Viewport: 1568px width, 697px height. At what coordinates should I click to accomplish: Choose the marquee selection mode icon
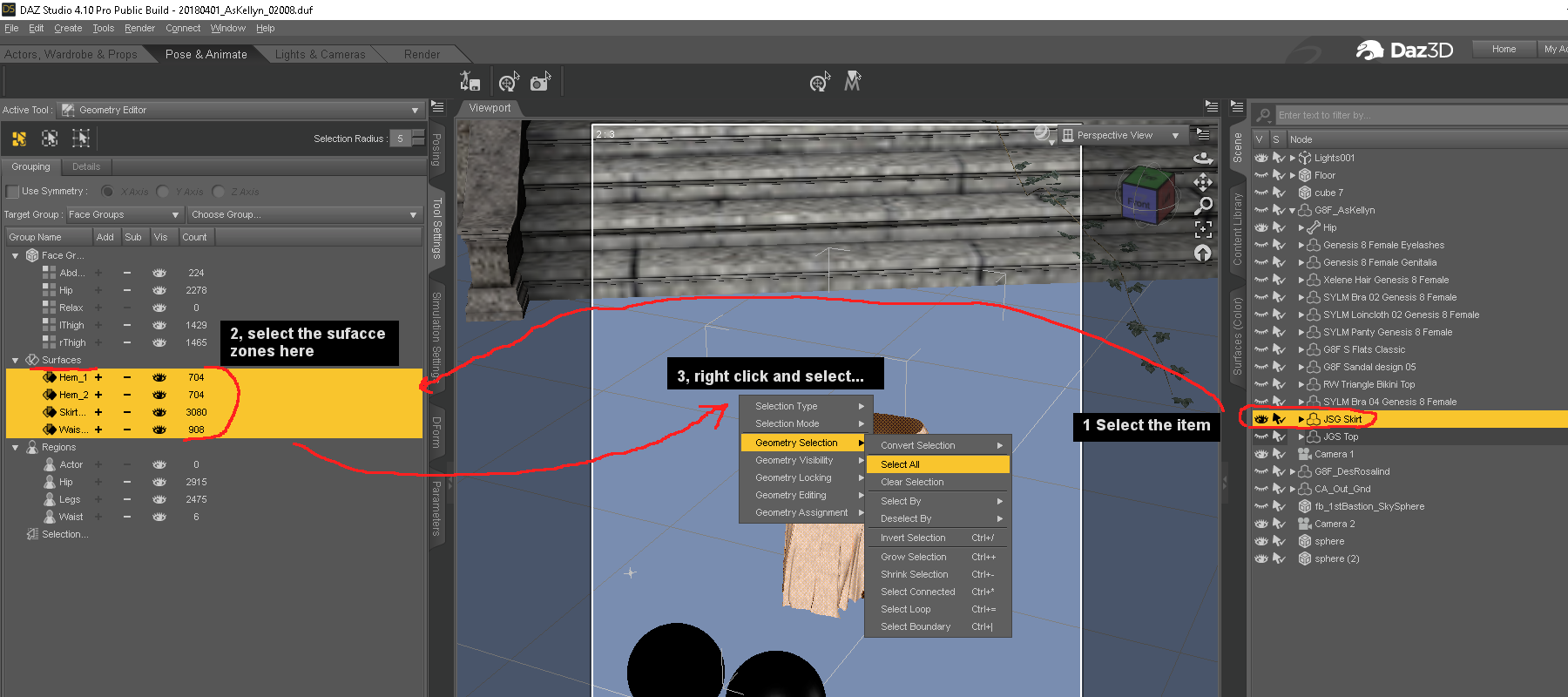(51, 139)
